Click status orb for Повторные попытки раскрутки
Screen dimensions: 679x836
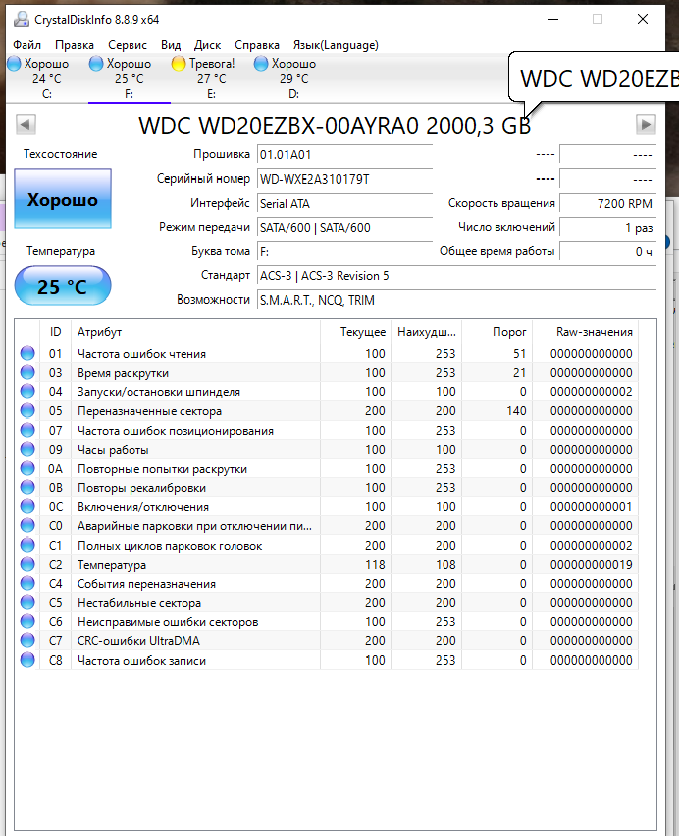tap(28, 468)
